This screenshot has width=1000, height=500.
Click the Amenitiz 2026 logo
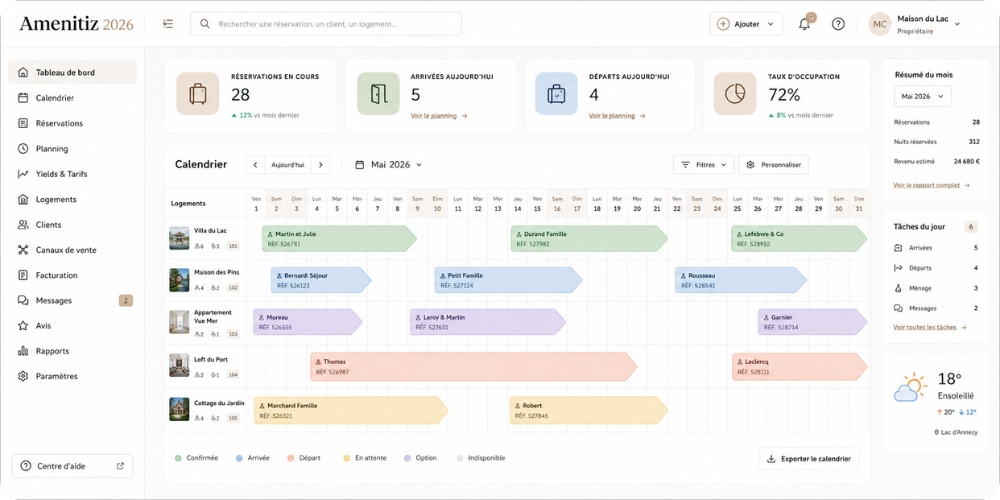click(x=76, y=24)
